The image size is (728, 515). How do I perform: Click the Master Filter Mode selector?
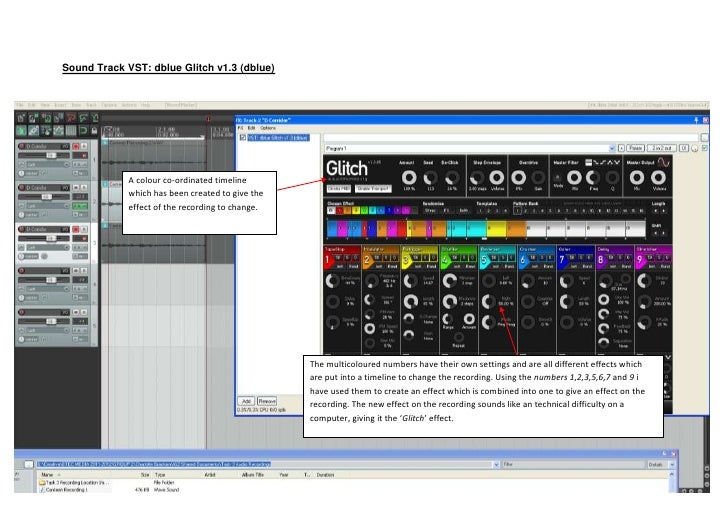pos(558,178)
